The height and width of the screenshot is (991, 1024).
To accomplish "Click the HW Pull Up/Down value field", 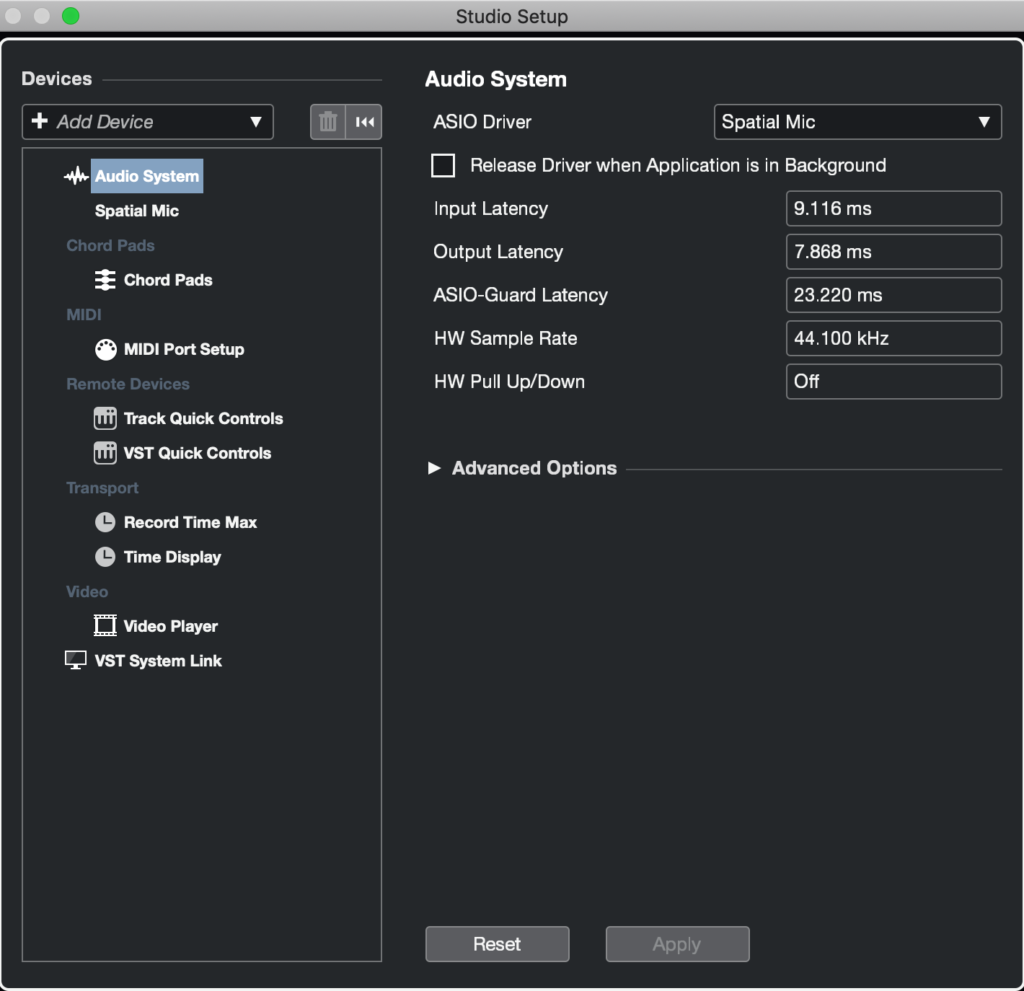I will (893, 381).
